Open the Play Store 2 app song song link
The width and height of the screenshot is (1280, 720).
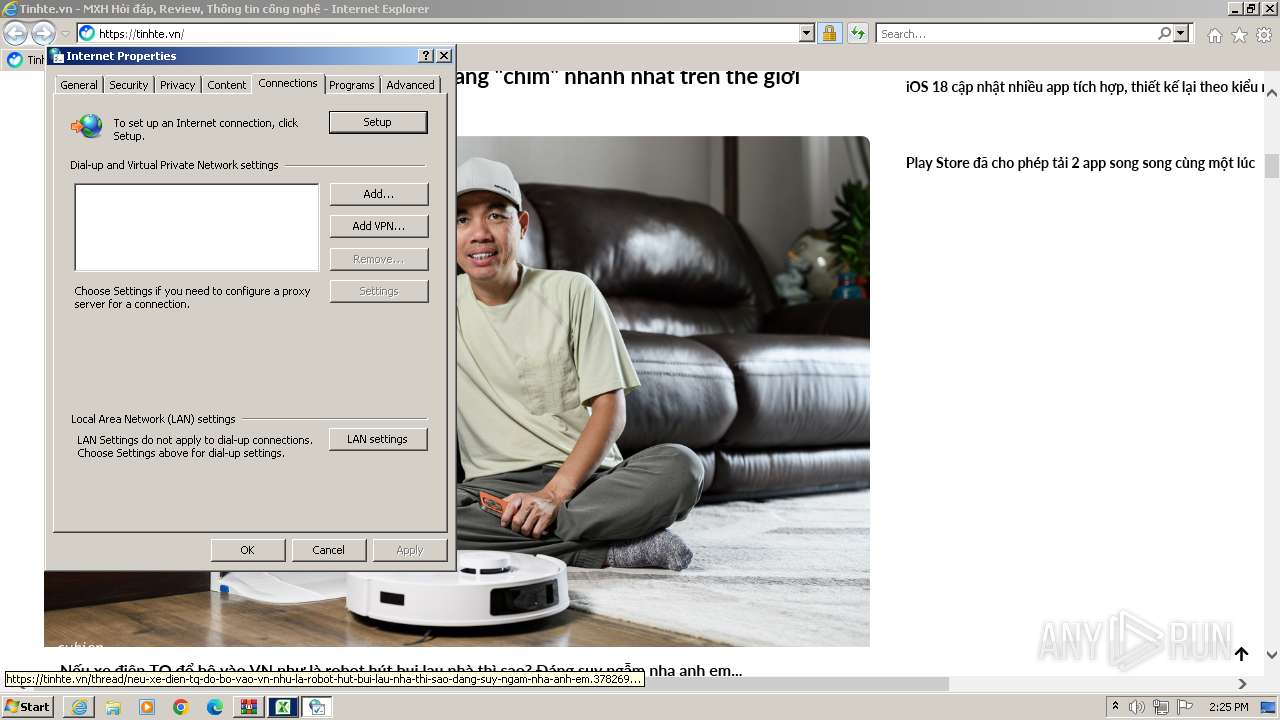pos(1080,163)
